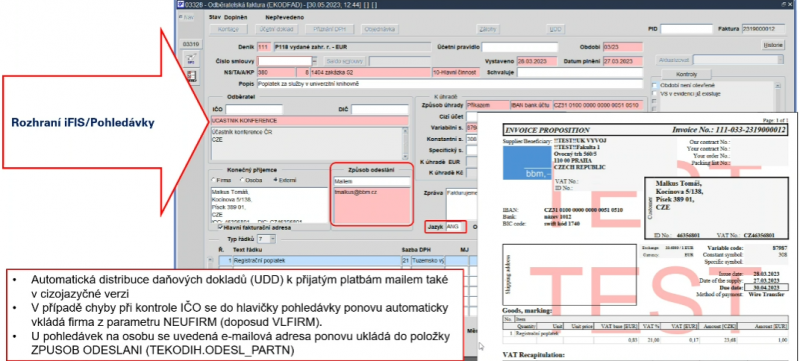The width and height of the screenshot is (800, 361).
Task: Click the Malkus Tomáš customer box in invoice
Action: [x=716, y=208]
